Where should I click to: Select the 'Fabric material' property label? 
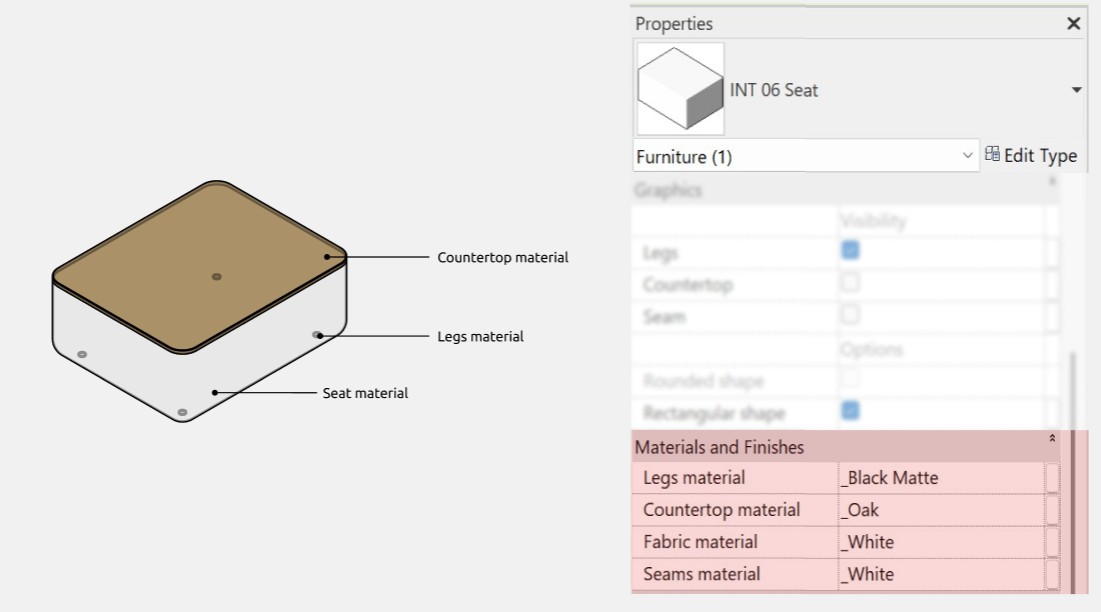(x=700, y=543)
